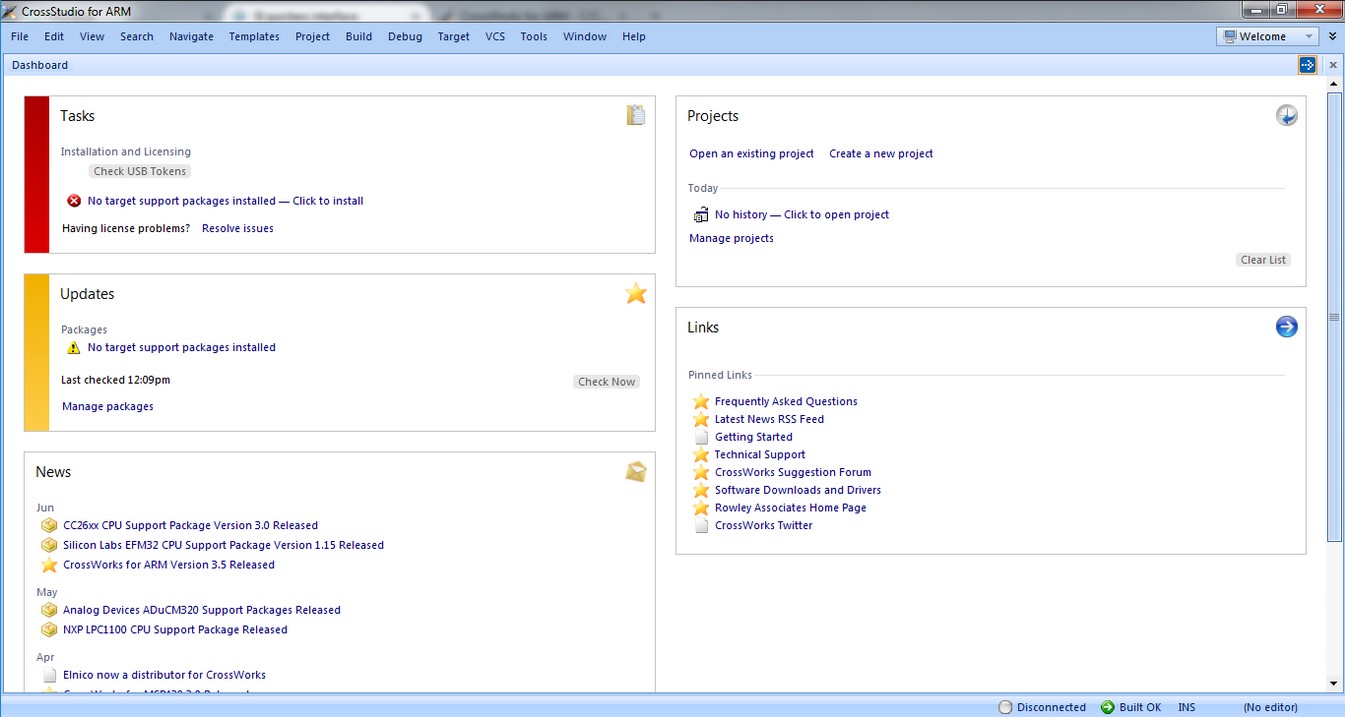
Task: Click the Disconnected target status icon
Action: (1005, 707)
